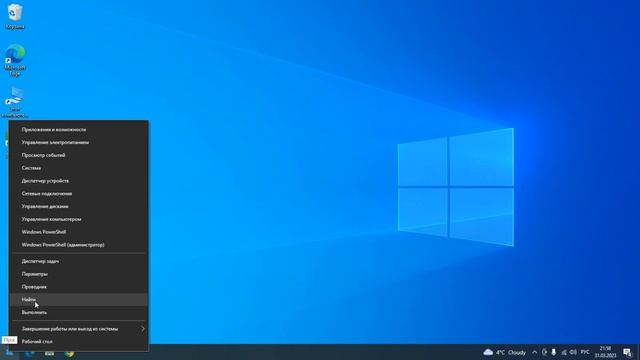Image resolution: width=640 pixels, height=360 pixels.
Task: Open Проводник from the context menu
Action: coord(78,287)
